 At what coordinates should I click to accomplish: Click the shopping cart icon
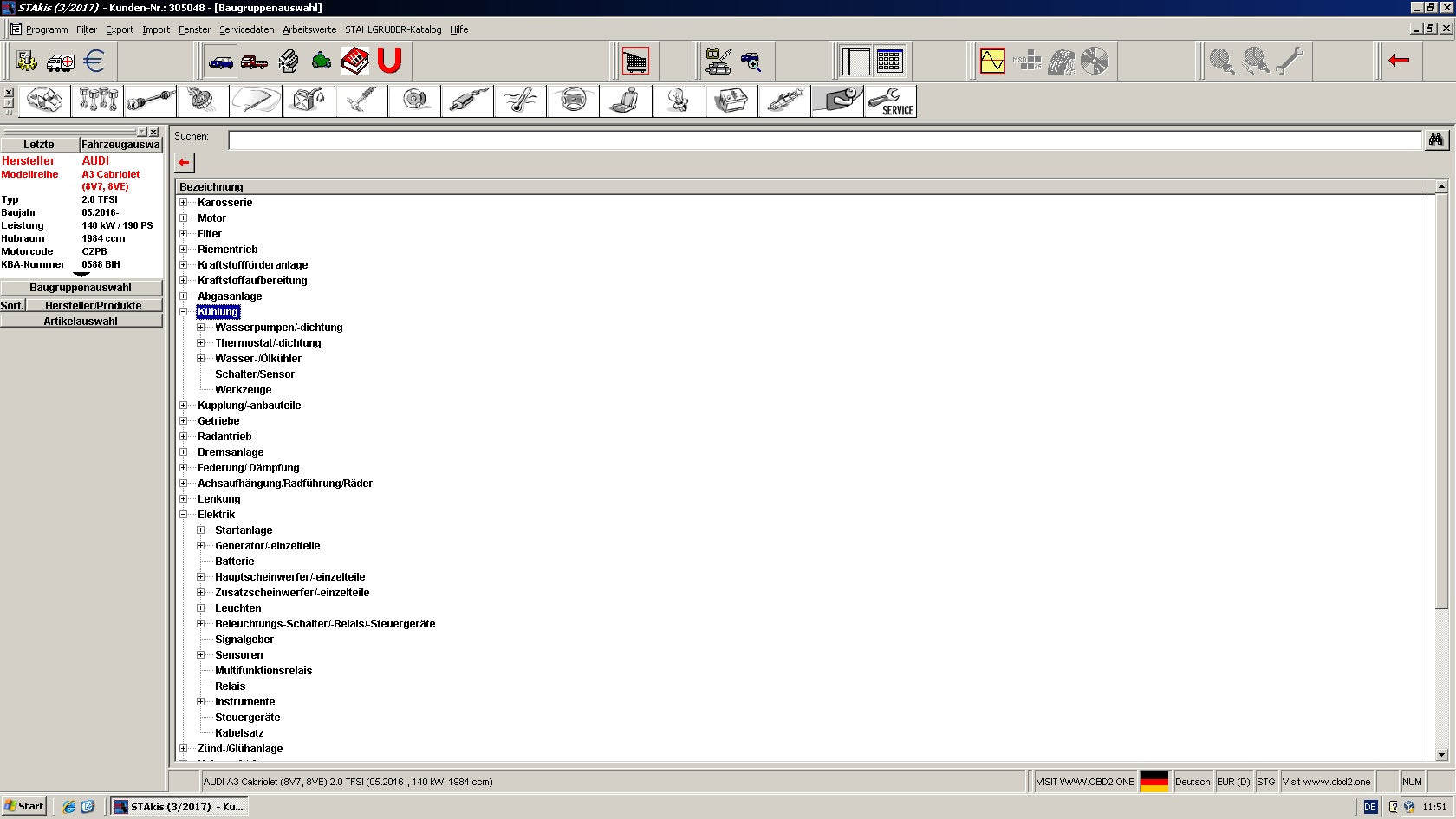pos(635,62)
